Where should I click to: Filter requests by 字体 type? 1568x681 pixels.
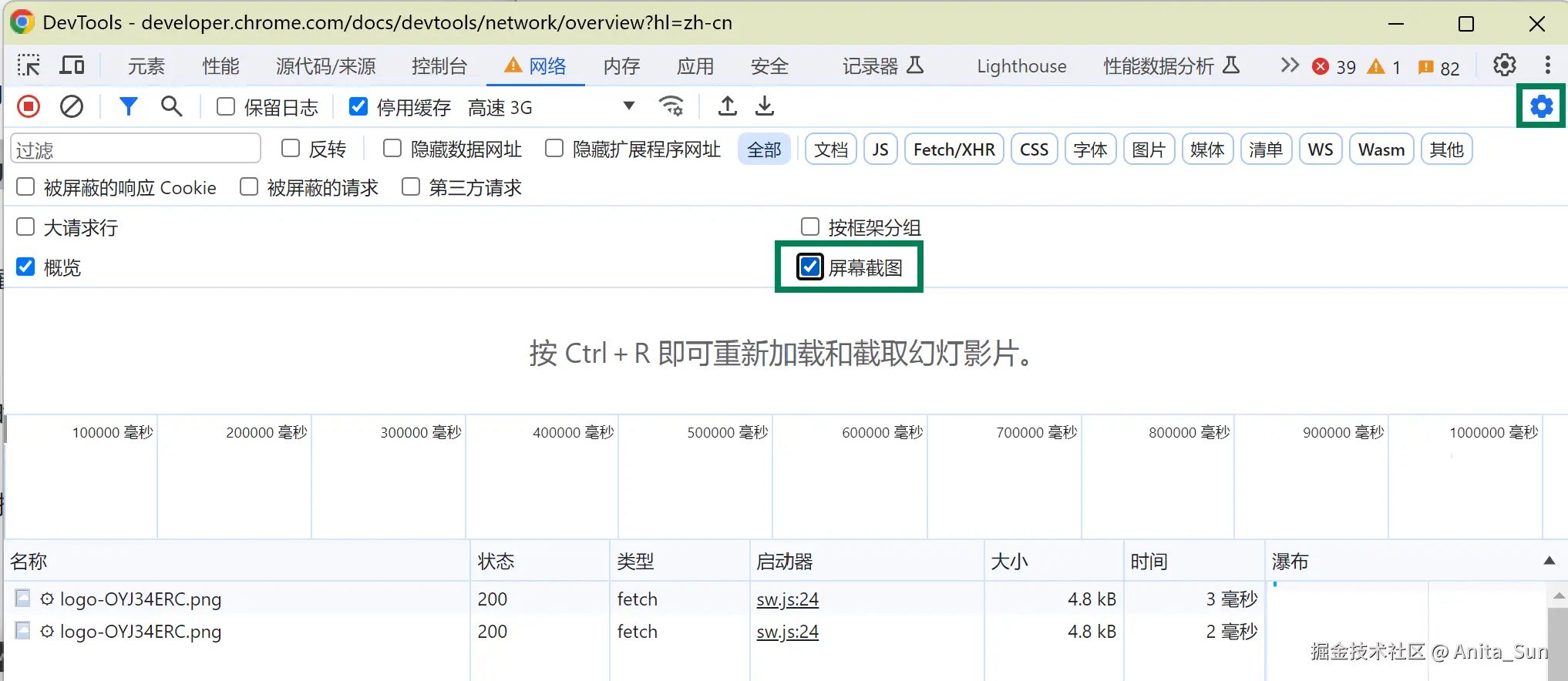coord(1090,149)
